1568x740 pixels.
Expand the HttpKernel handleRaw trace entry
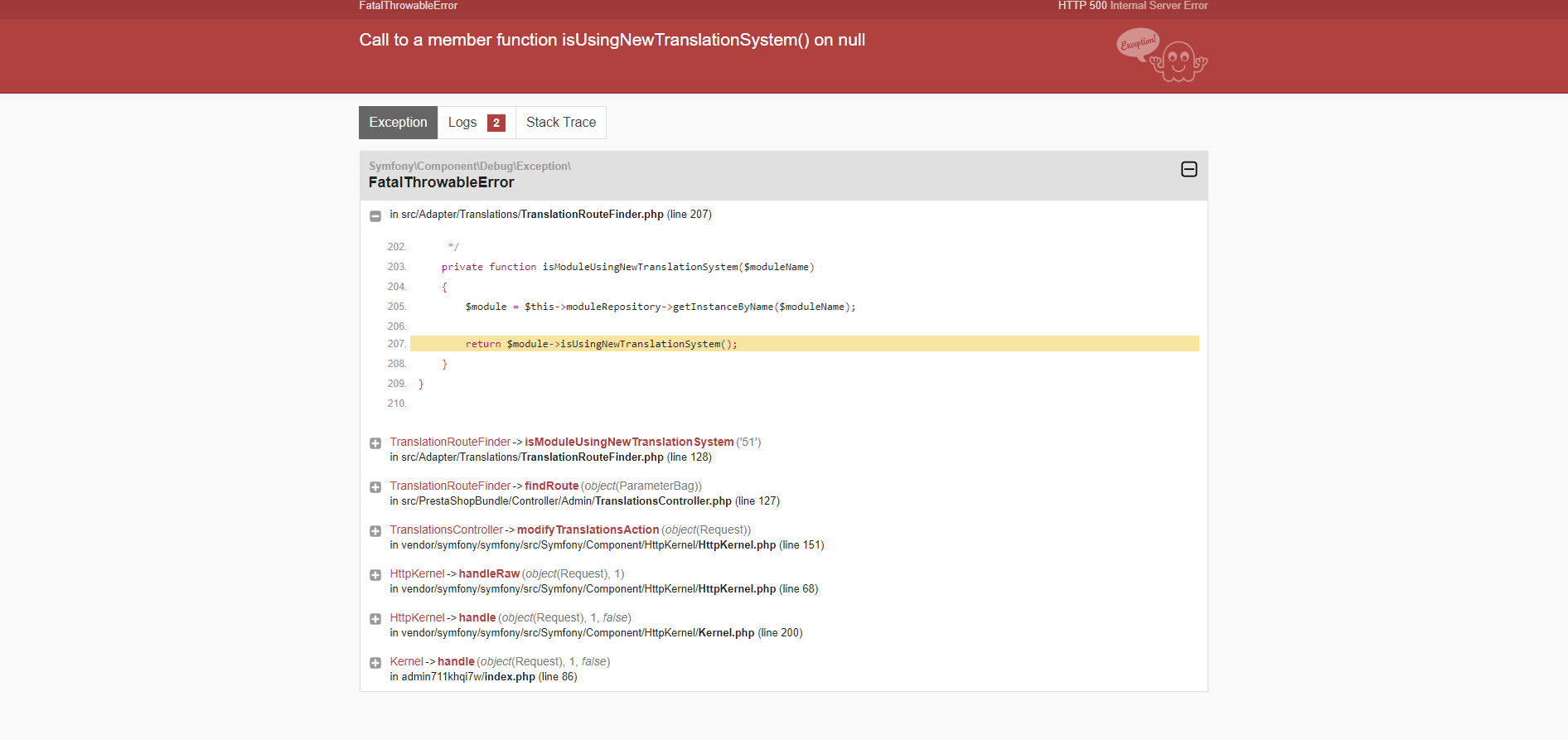pyautogui.click(x=375, y=575)
